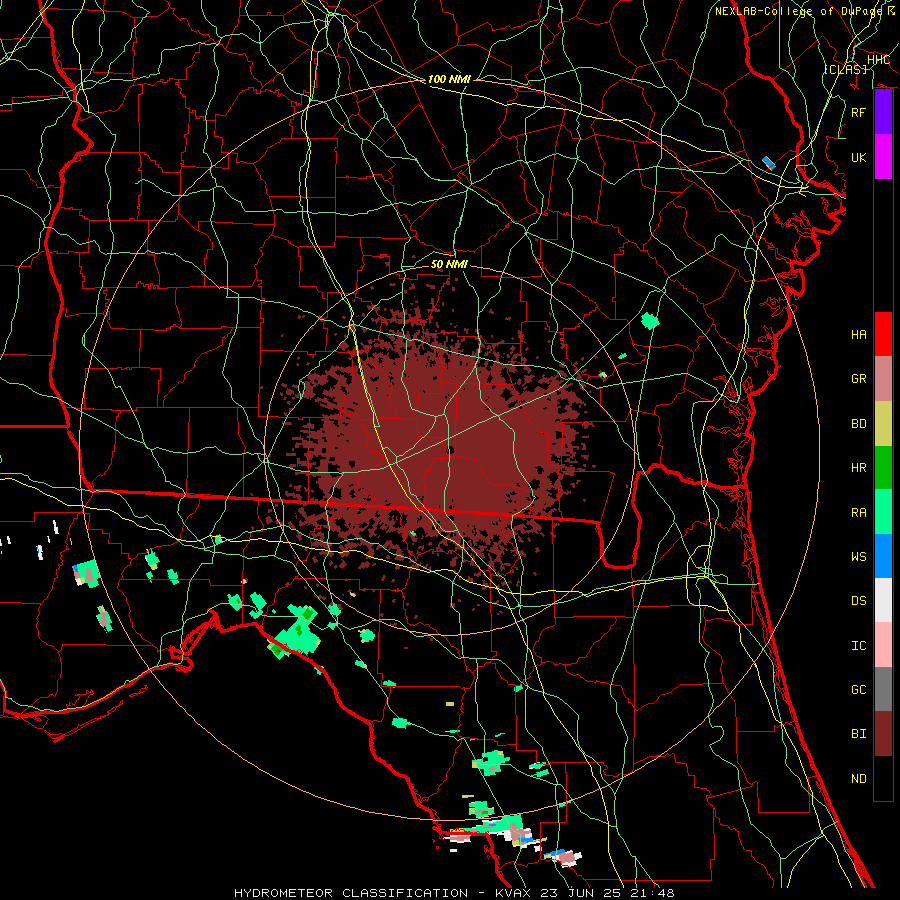Click the GR legend label
The image size is (900, 900).
click(858, 379)
